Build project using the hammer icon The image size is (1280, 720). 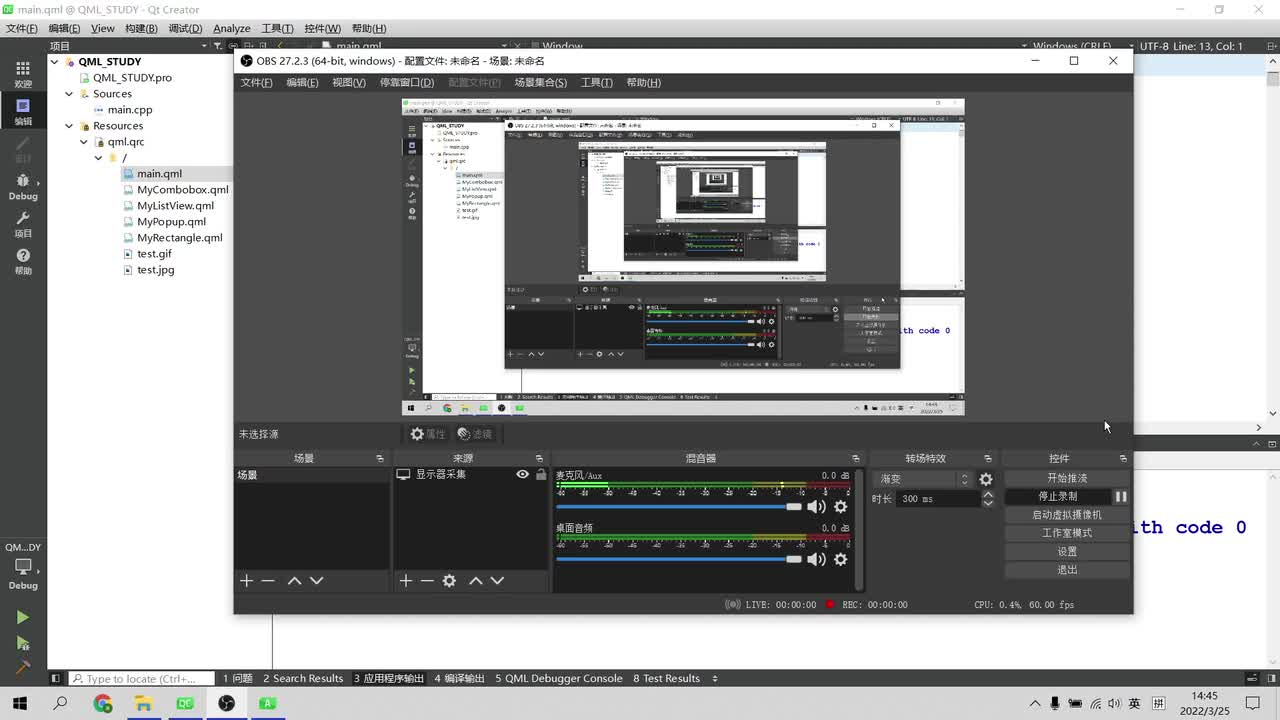22,667
